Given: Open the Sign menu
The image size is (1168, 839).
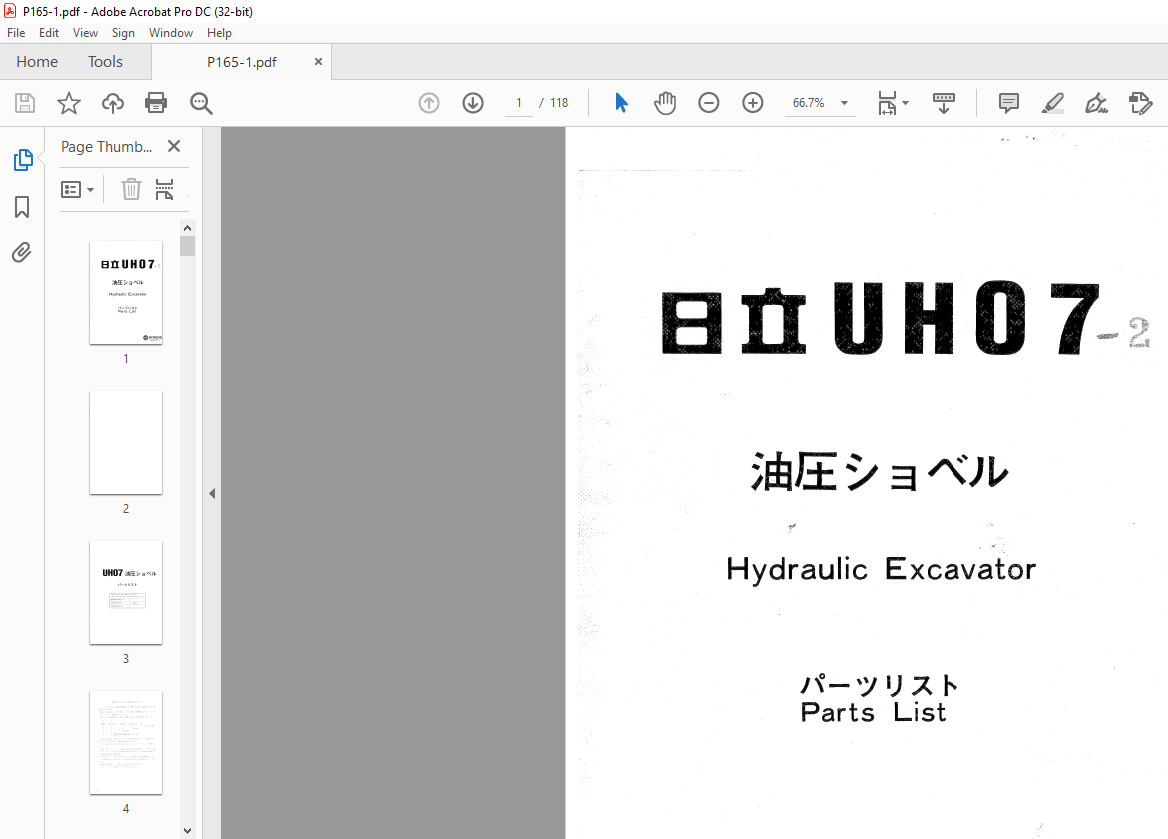Looking at the screenshot, I should (123, 33).
